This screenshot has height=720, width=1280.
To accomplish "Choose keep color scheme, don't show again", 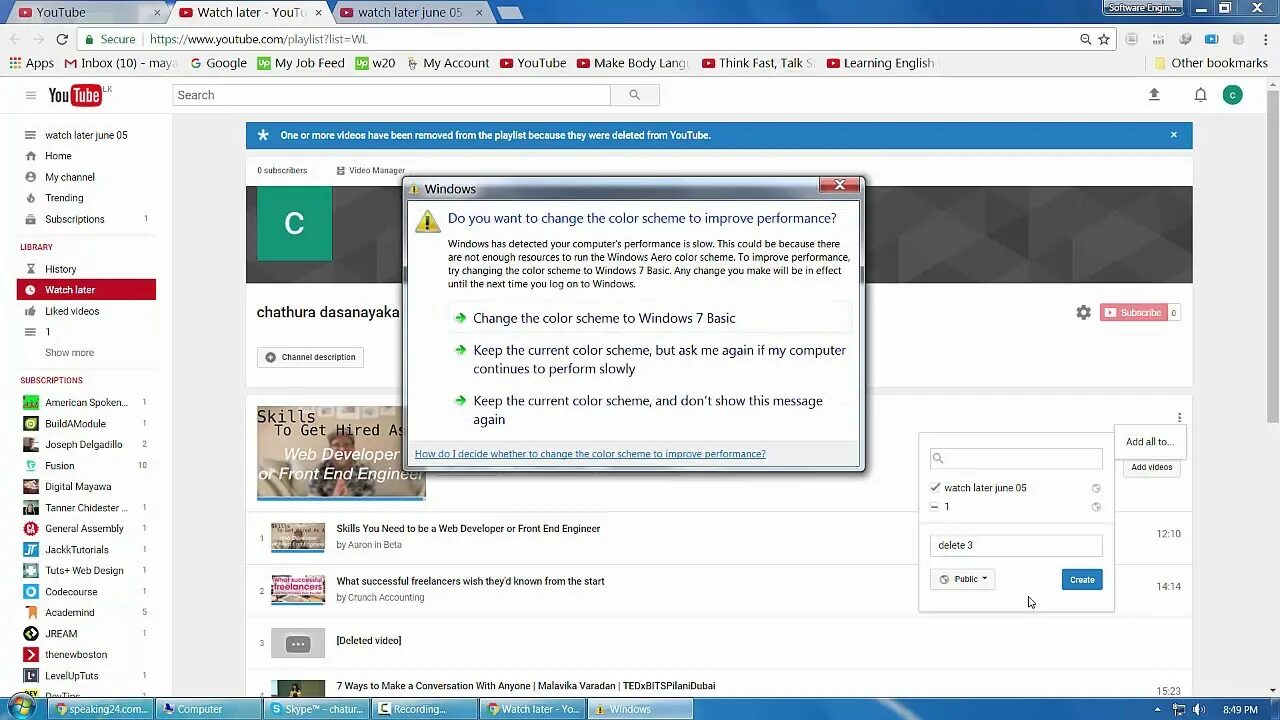I will point(650,410).
